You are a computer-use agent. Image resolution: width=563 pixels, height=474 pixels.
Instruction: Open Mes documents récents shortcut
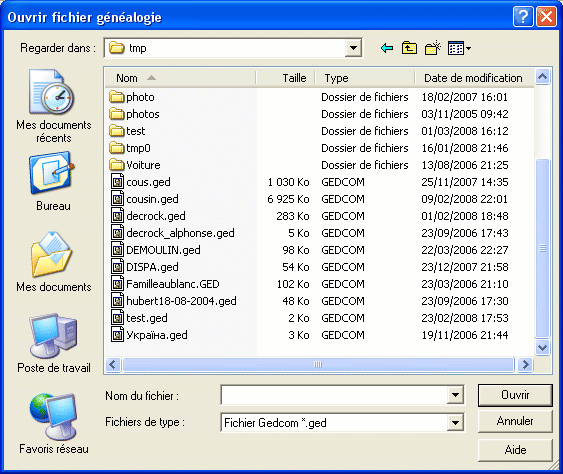click(x=53, y=106)
